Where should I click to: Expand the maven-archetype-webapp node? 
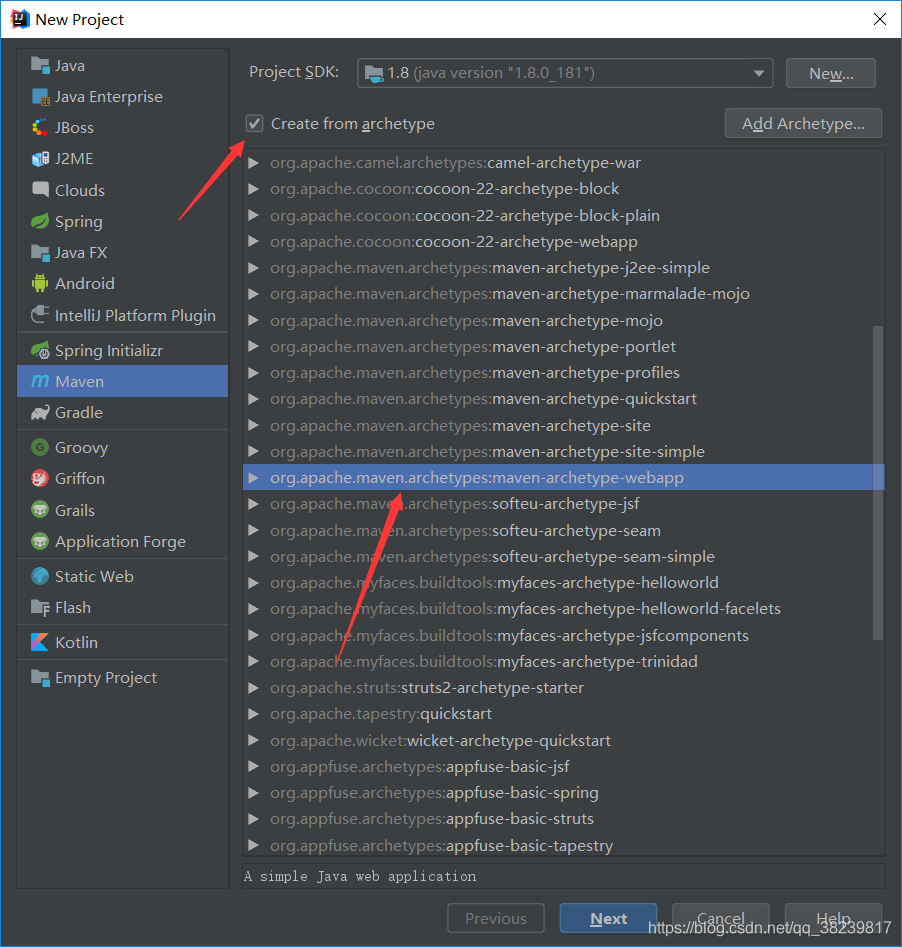coord(254,478)
